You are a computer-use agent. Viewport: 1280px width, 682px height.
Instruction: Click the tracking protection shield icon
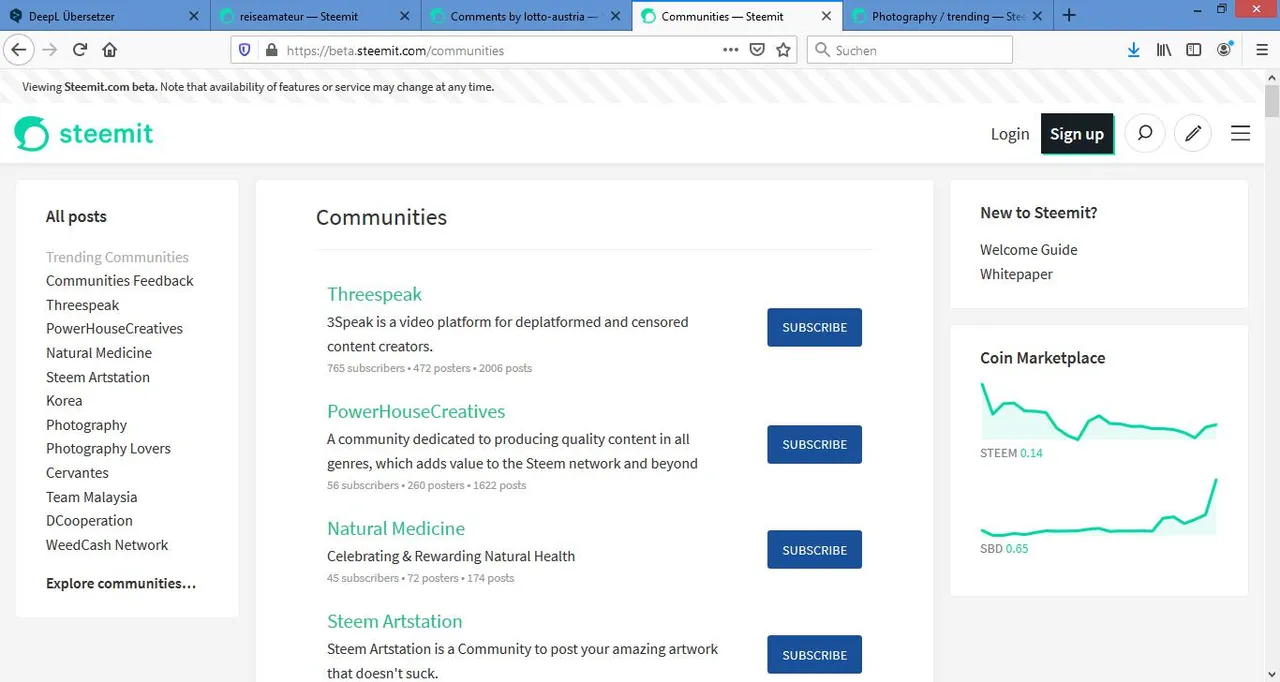click(246, 50)
